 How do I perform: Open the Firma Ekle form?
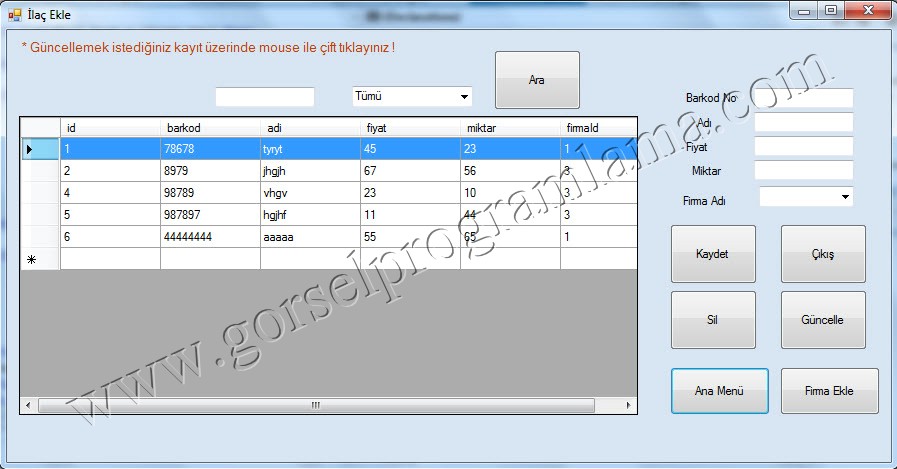click(x=829, y=391)
